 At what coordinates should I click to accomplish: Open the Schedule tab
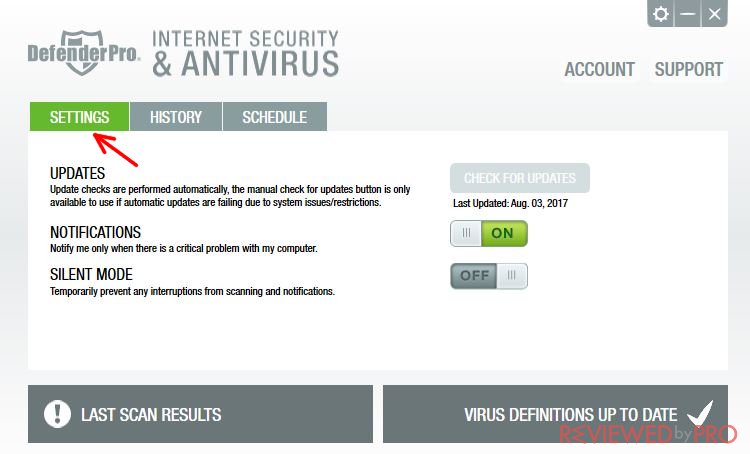pos(275,116)
